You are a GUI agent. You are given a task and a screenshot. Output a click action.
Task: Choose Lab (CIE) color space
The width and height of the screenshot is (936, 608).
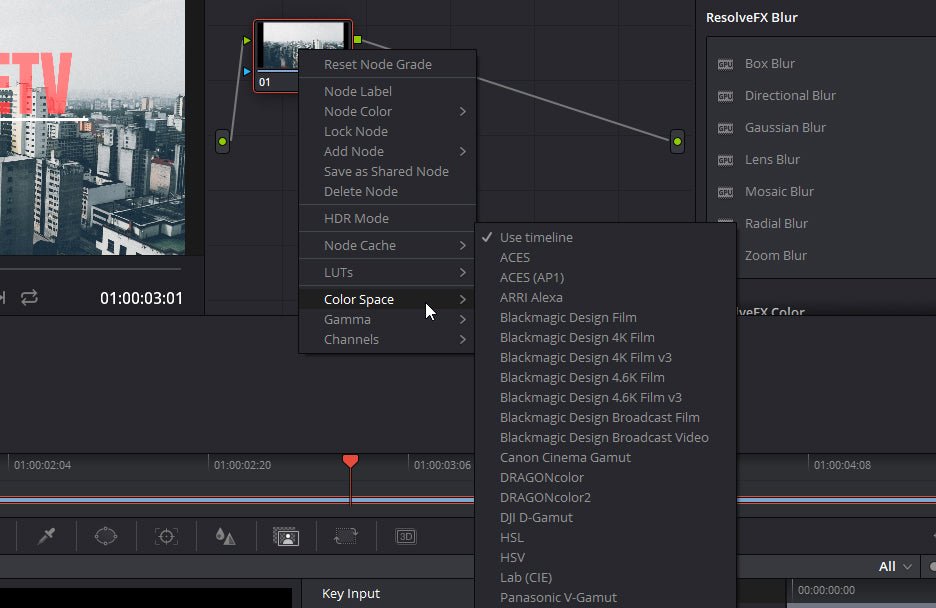(605, 577)
